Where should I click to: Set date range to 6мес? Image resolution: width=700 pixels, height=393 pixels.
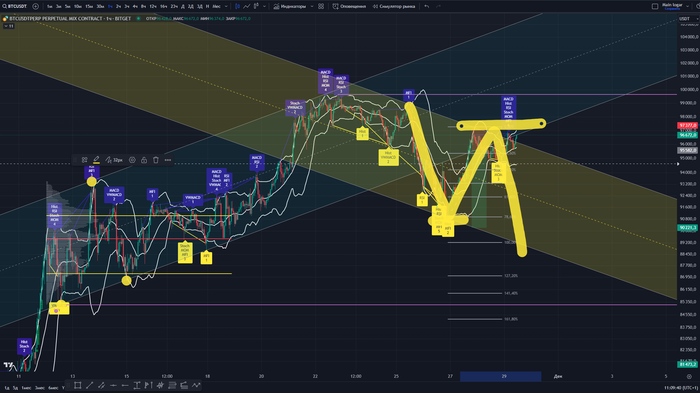(x=53, y=388)
